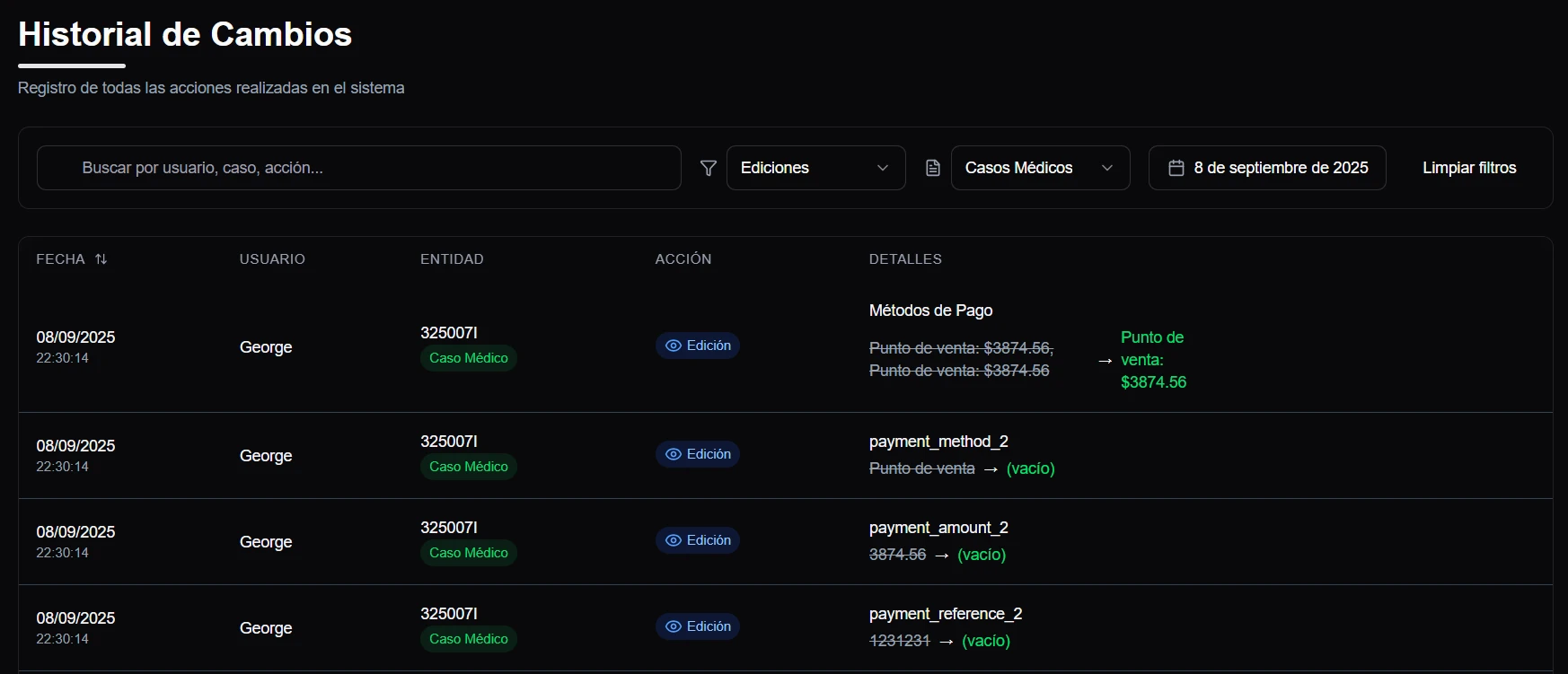Click the calendar icon in date picker

click(1176, 168)
